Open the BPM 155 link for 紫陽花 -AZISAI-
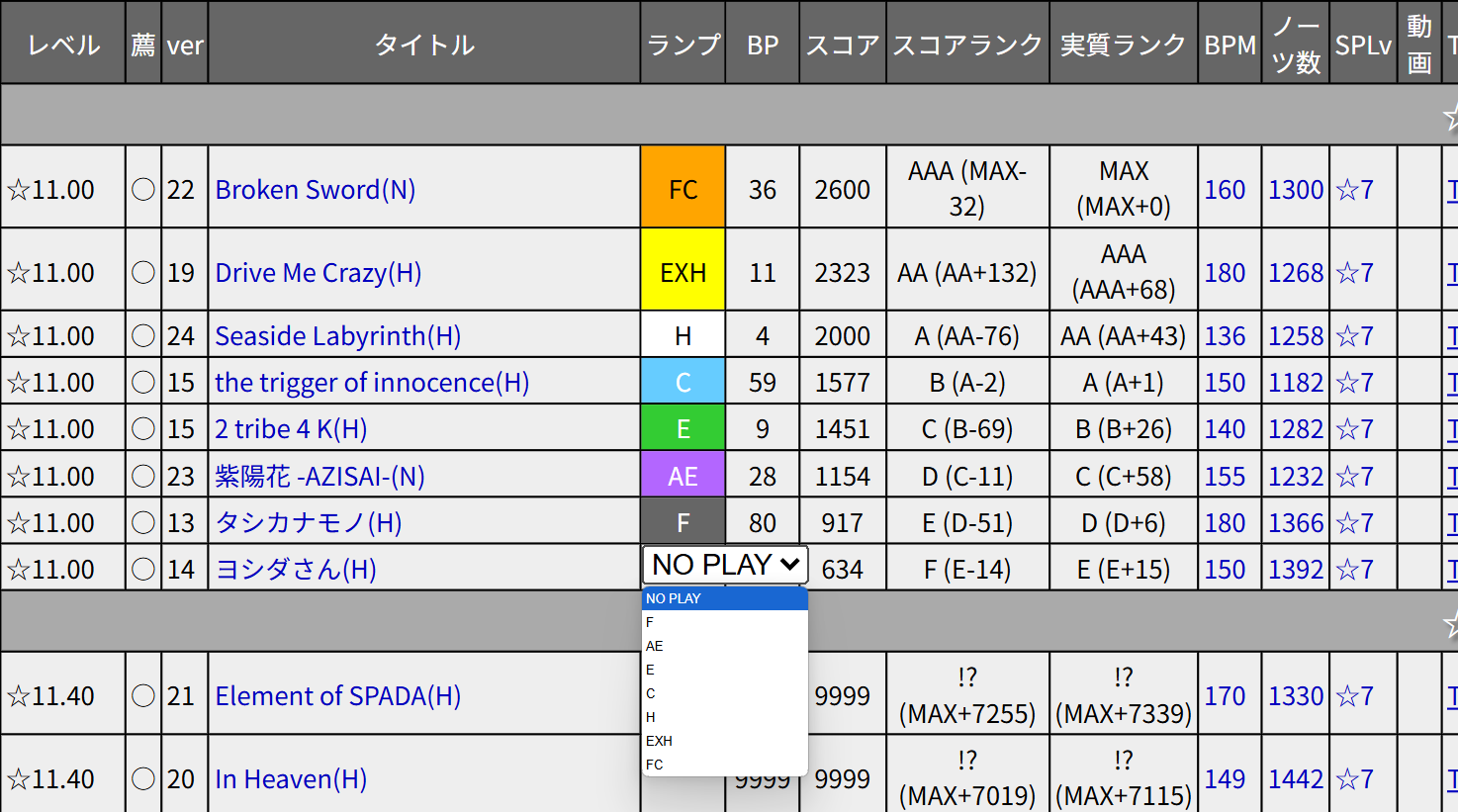The width and height of the screenshot is (1458, 812). point(1225,476)
